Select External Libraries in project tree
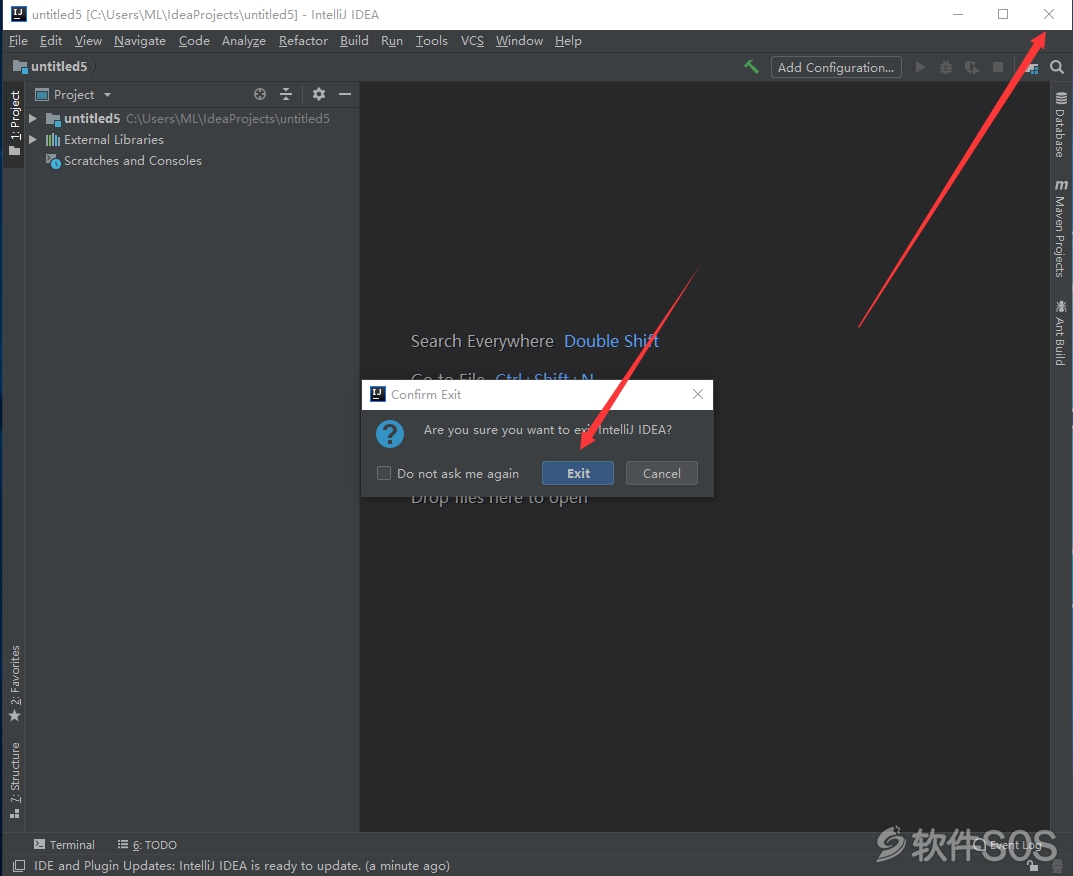The width and height of the screenshot is (1073, 876). tap(114, 140)
